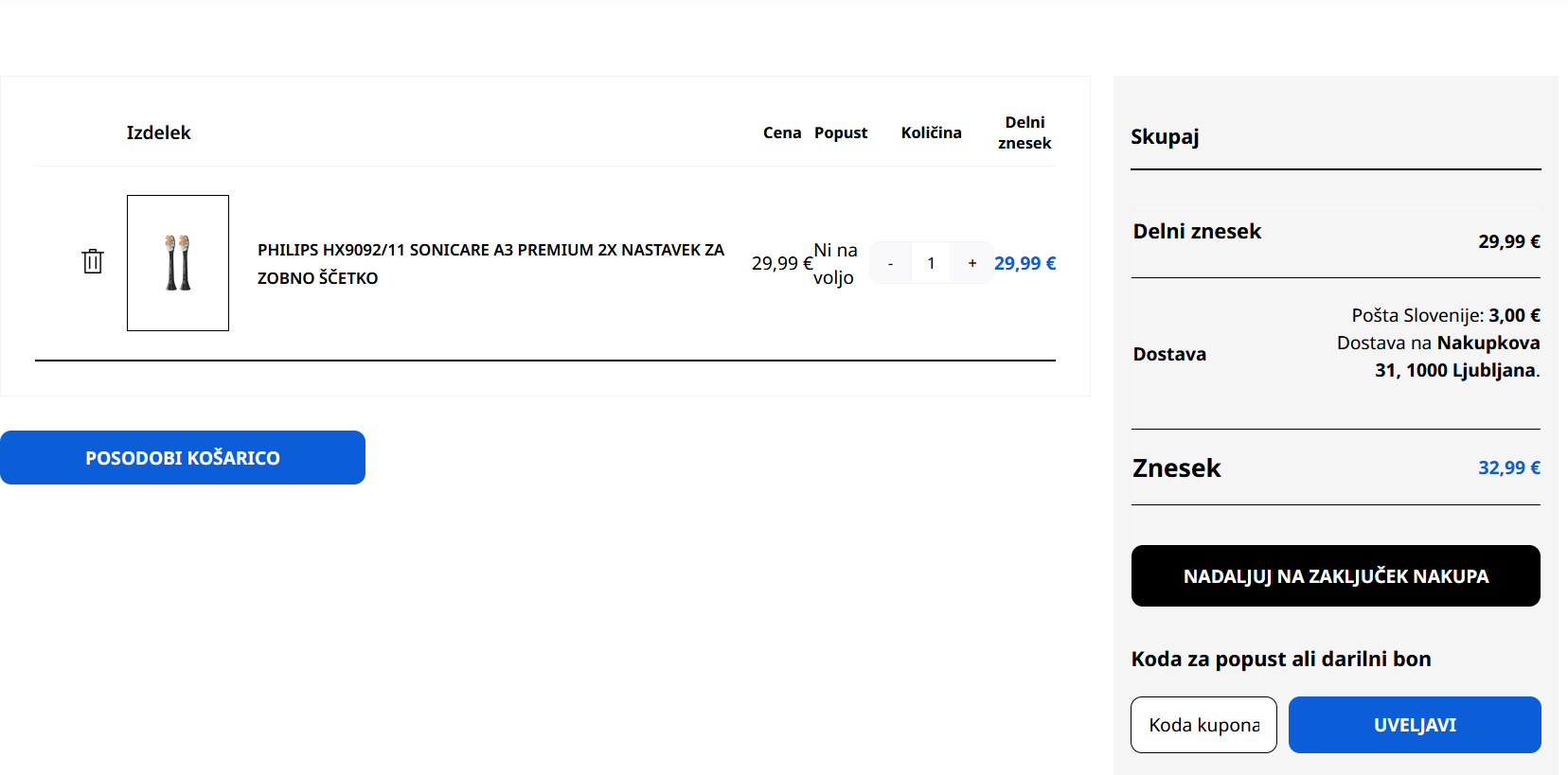The height and width of the screenshot is (775, 1568).
Task: Increase quantity with the plus button
Action: pos(971,263)
